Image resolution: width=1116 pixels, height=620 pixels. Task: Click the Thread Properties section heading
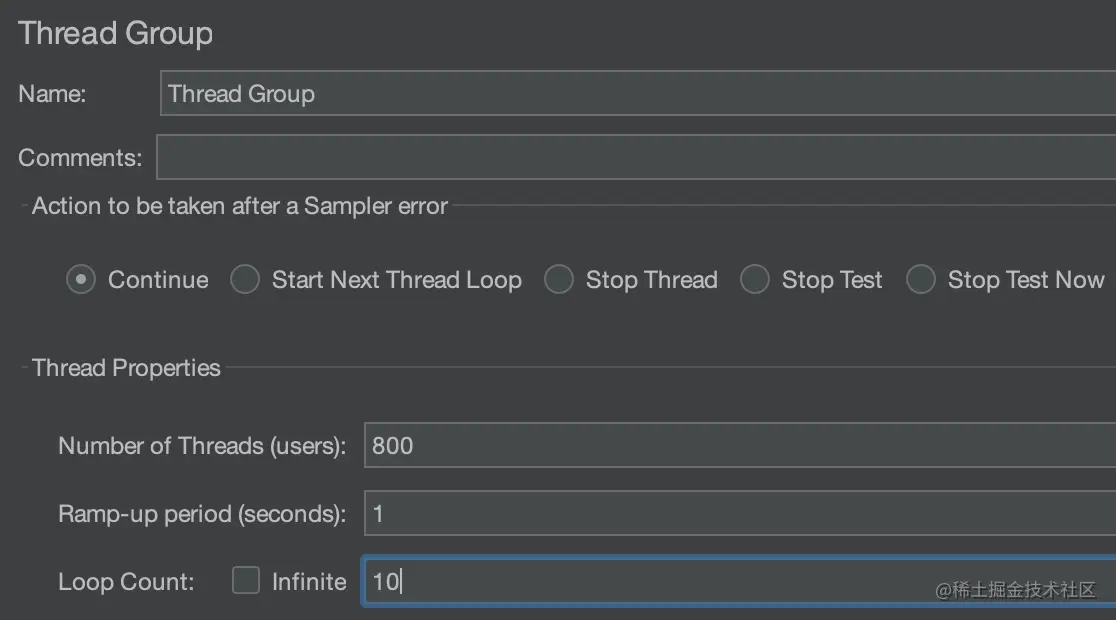(126, 367)
